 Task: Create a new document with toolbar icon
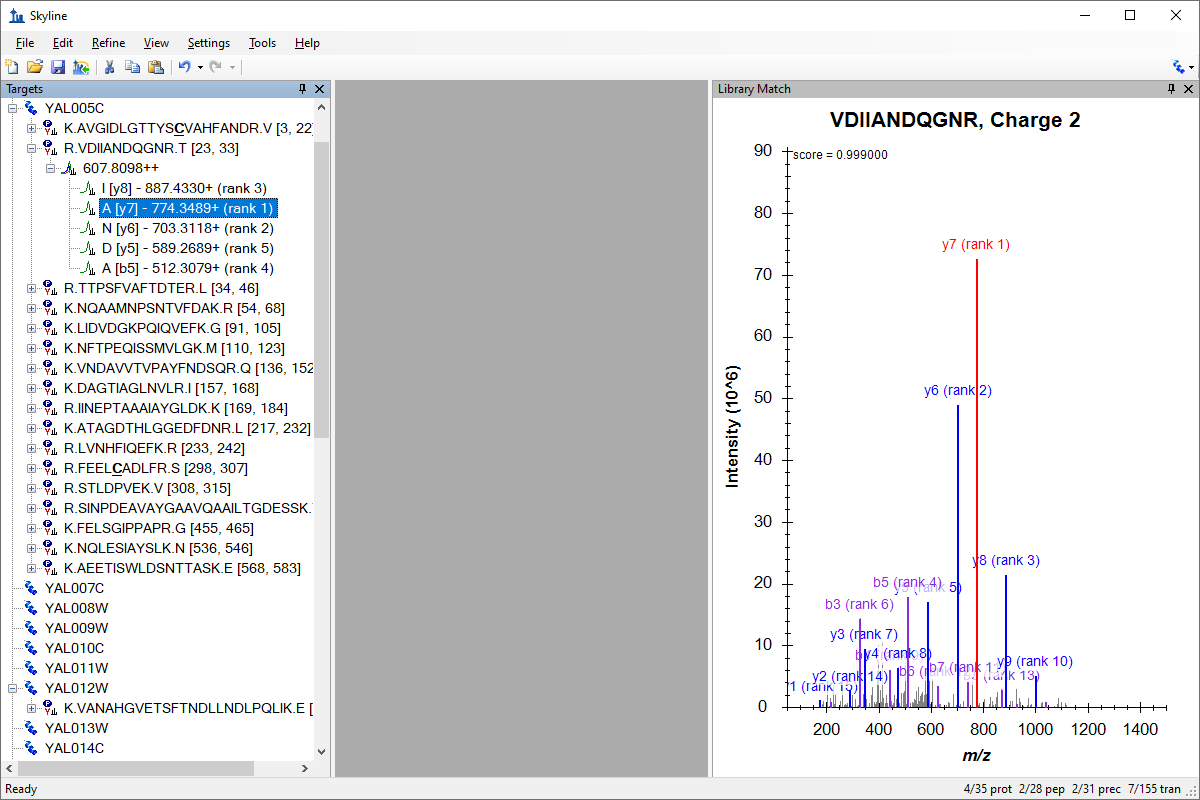12,67
